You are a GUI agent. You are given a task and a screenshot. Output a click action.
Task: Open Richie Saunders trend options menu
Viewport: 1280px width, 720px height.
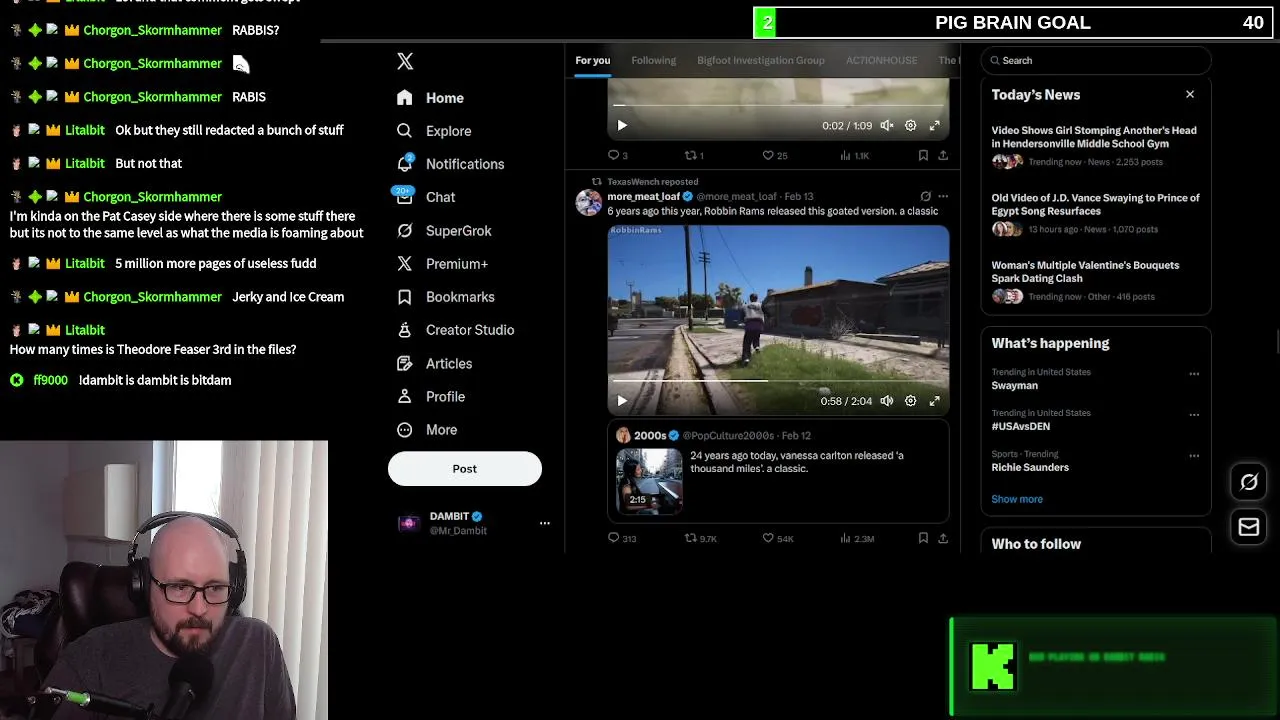(x=1194, y=456)
